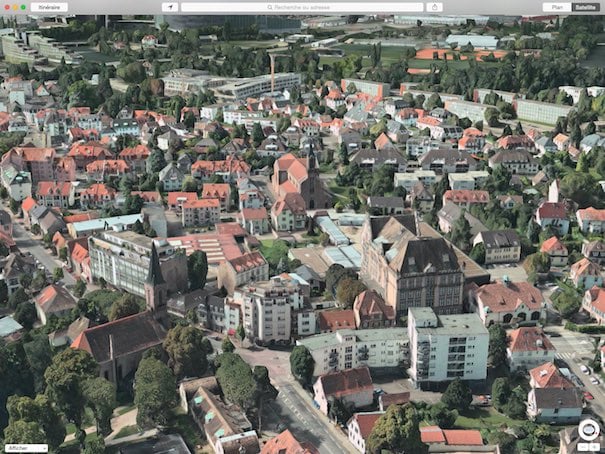This screenshot has width=605, height=454.
Task: Click the current location arrow icon
Action: click(170, 7)
